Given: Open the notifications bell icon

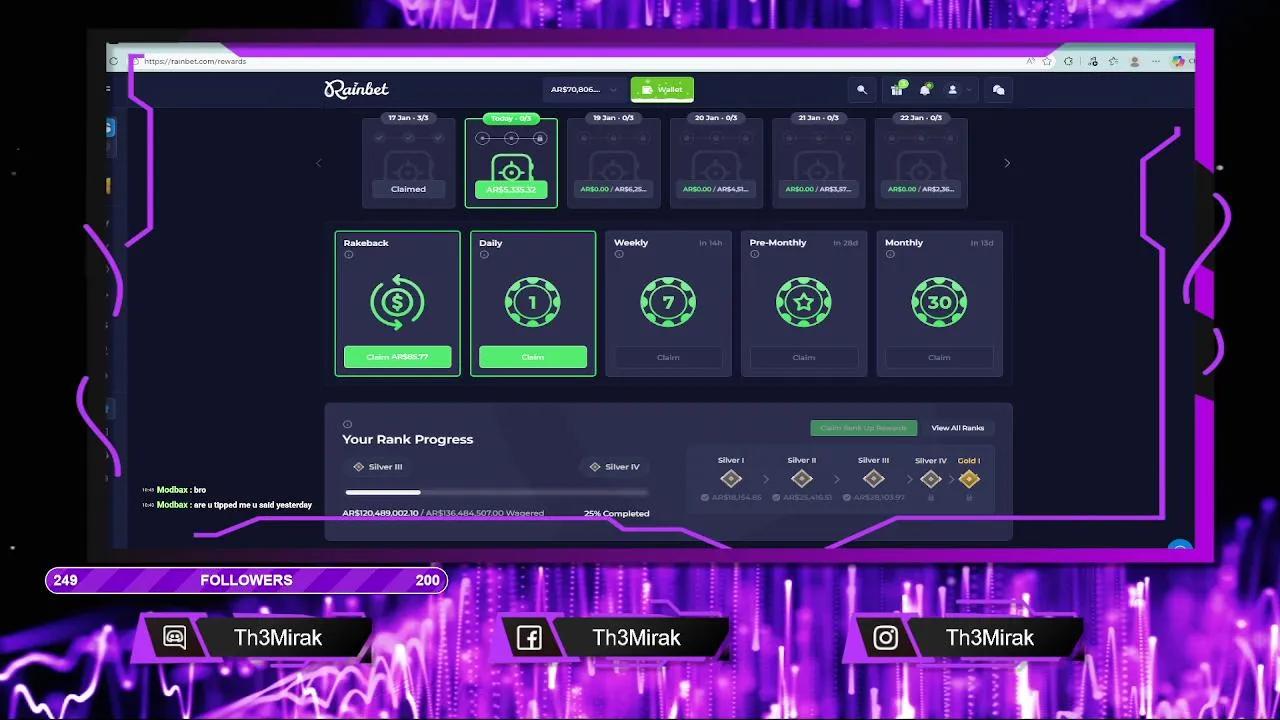Looking at the screenshot, I should tap(925, 90).
